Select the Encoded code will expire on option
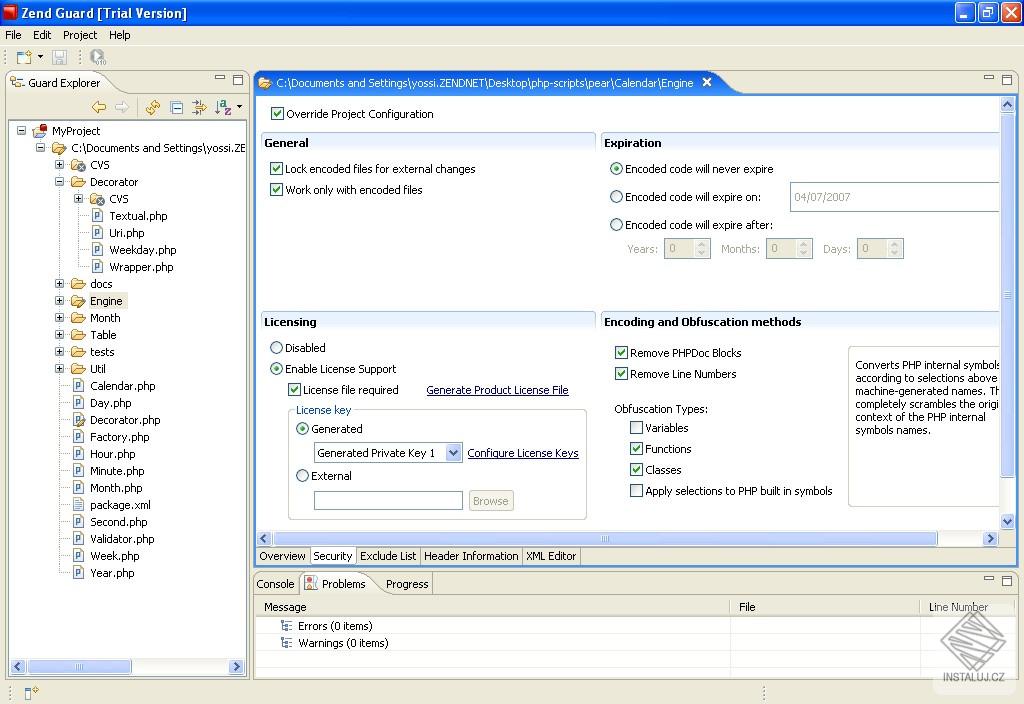This screenshot has width=1024, height=704. [x=616, y=197]
